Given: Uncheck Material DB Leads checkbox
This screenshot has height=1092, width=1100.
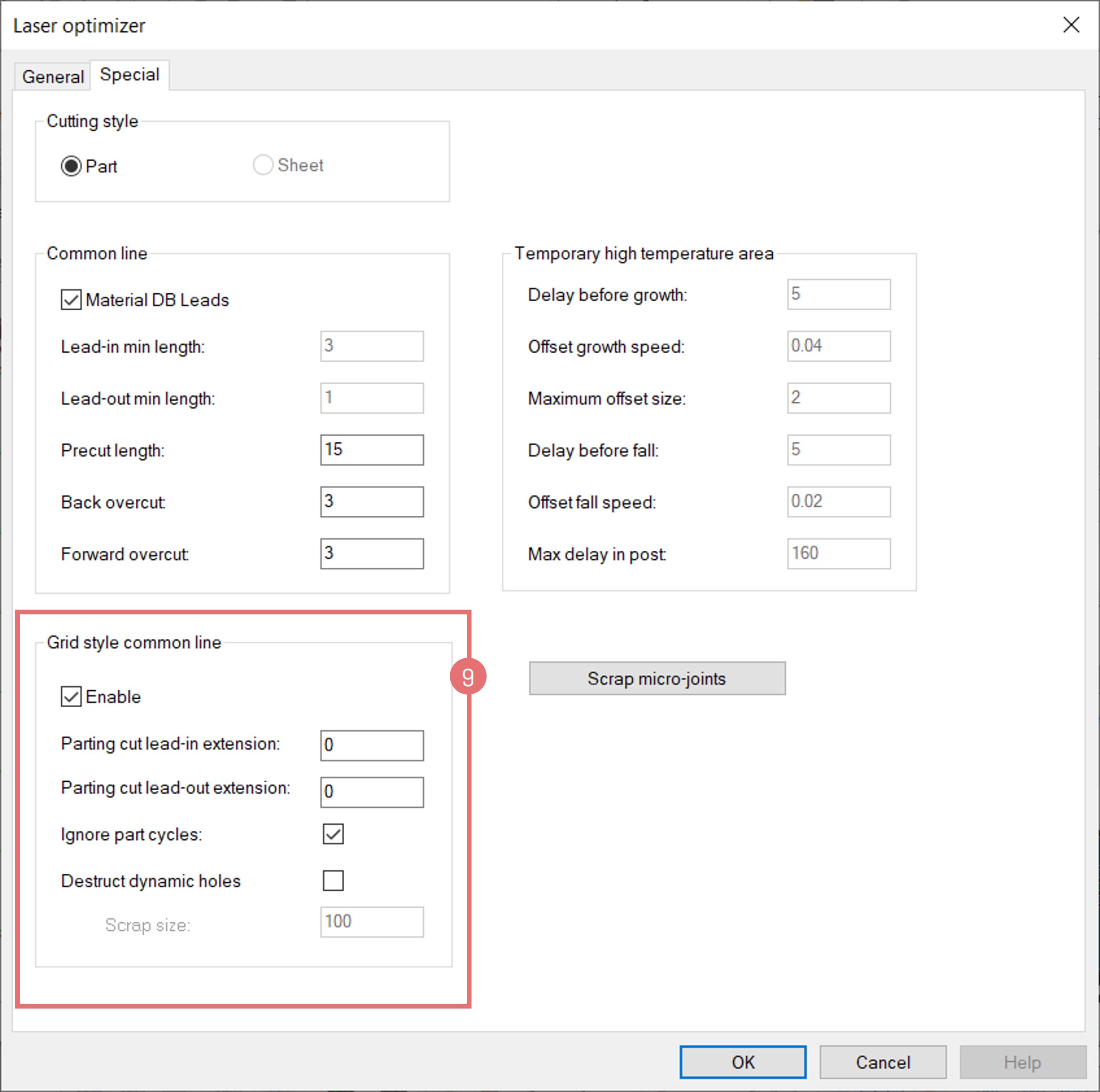Looking at the screenshot, I should (71, 299).
